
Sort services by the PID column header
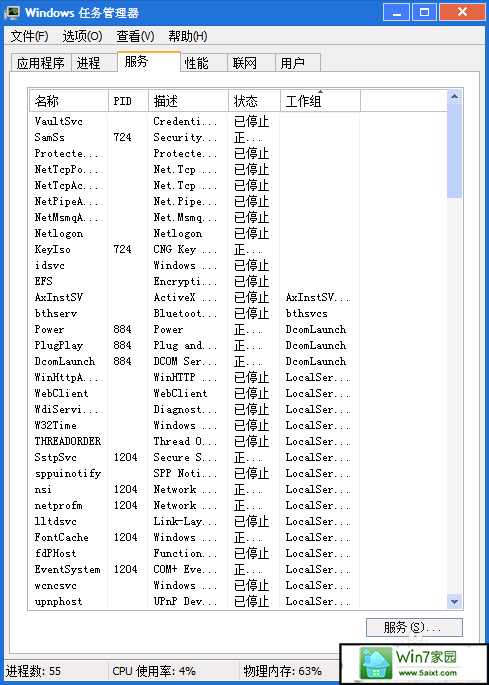[x=128, y=101]
